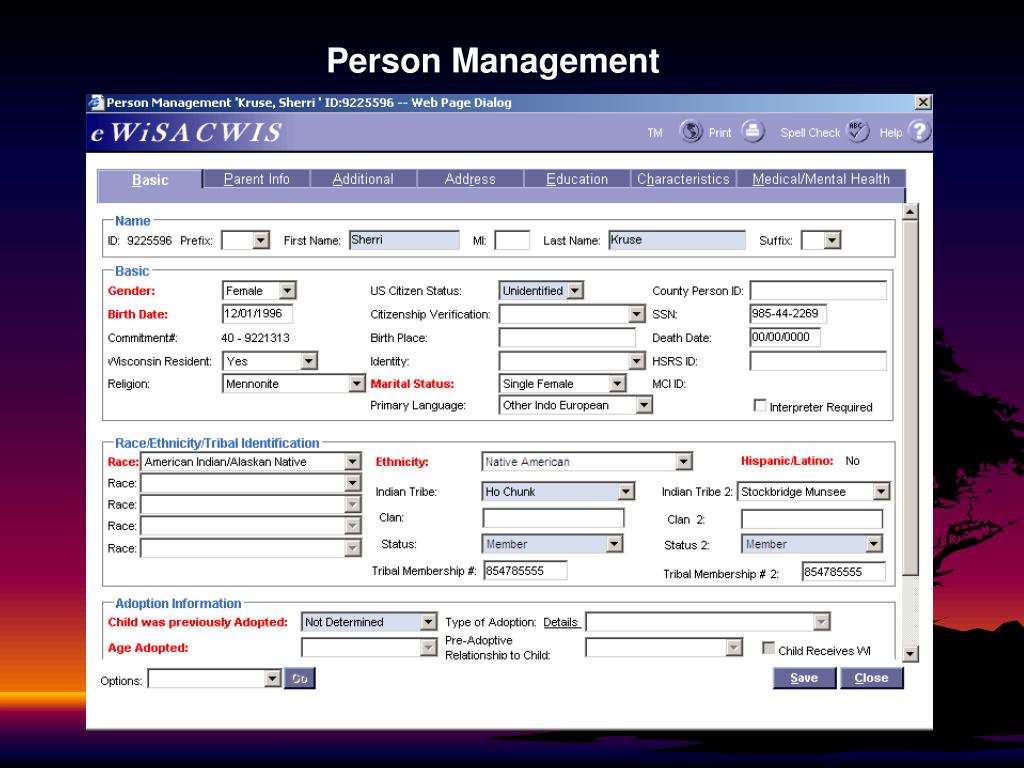Toggle the Child Receives checkbox
Screen dimensions: 1024x768
coord(769,649)
